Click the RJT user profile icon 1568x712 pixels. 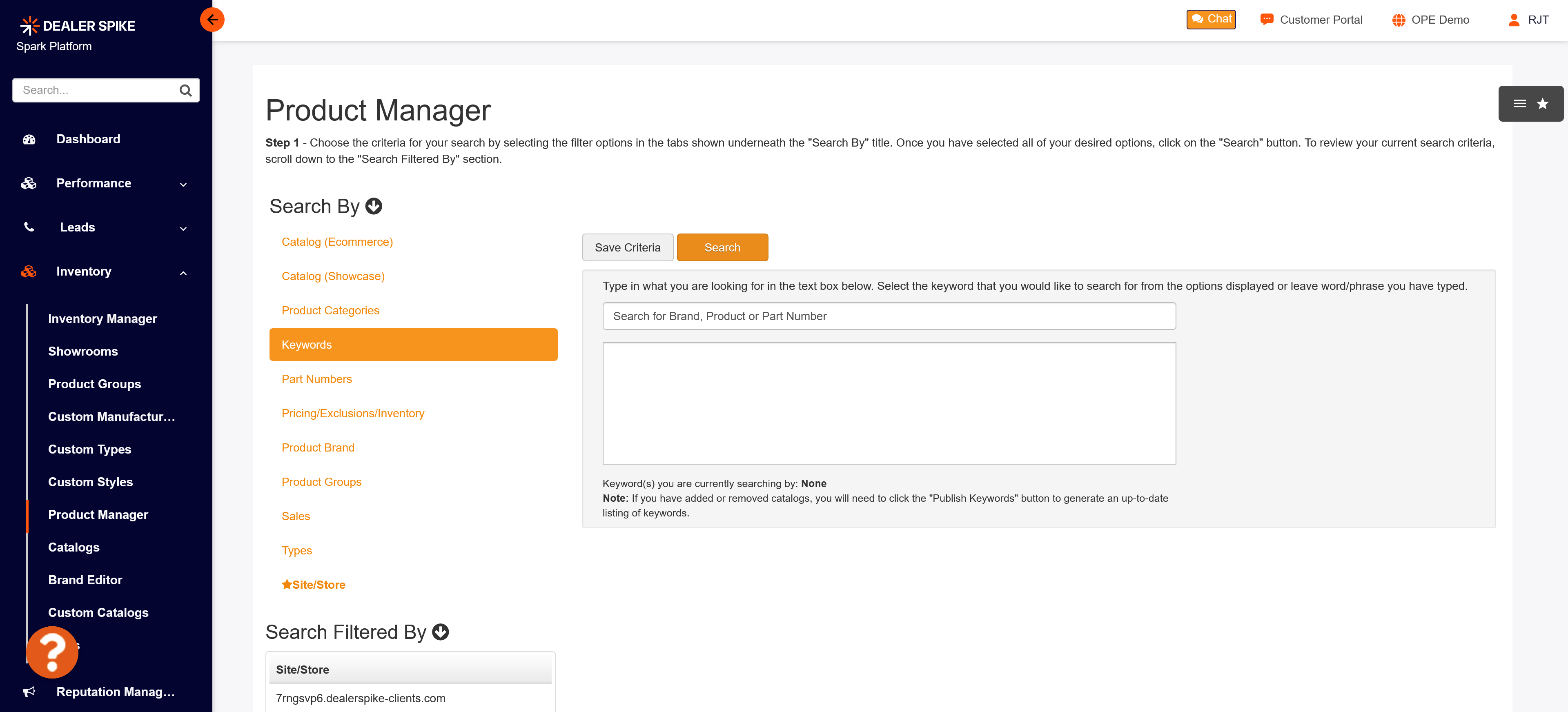coord(1514,20)
